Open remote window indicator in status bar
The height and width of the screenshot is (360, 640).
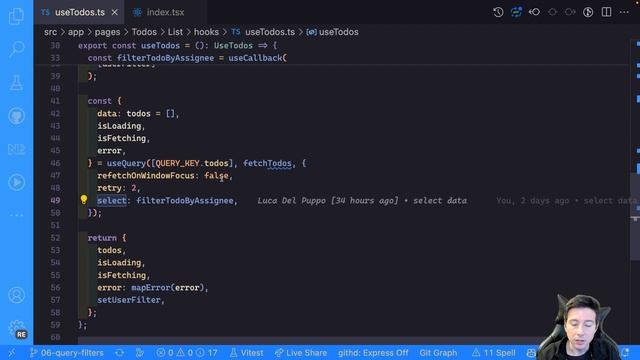point(11,353)
